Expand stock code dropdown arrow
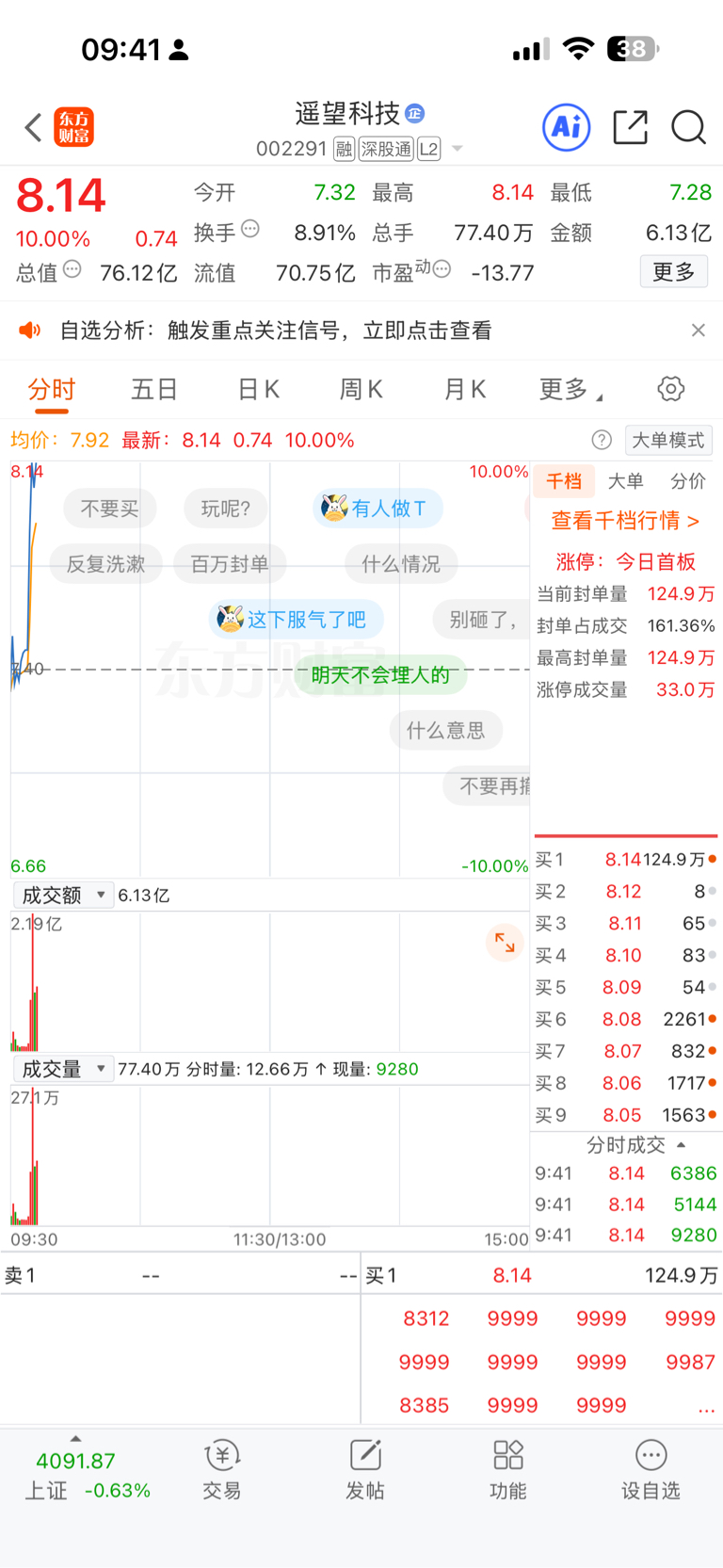Viewport: 723px width, 1568px height. click(458, 149)
